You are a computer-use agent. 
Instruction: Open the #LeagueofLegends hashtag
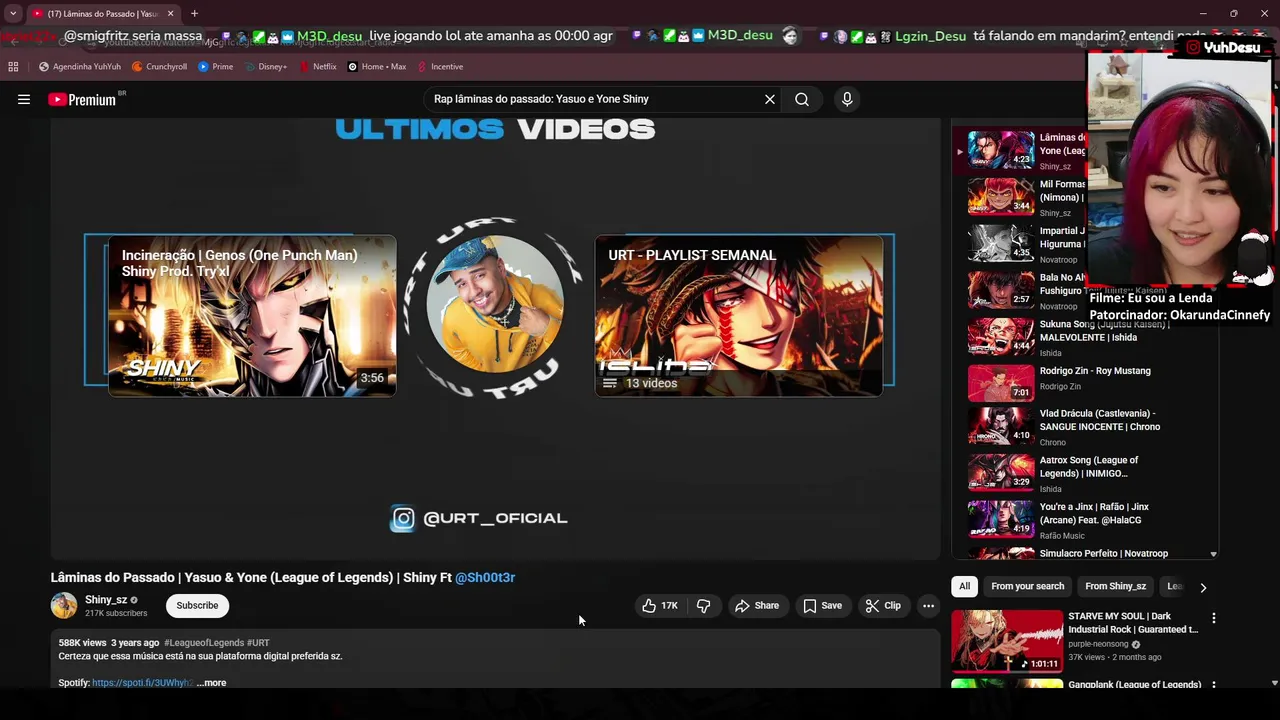(x=204, y=643)
